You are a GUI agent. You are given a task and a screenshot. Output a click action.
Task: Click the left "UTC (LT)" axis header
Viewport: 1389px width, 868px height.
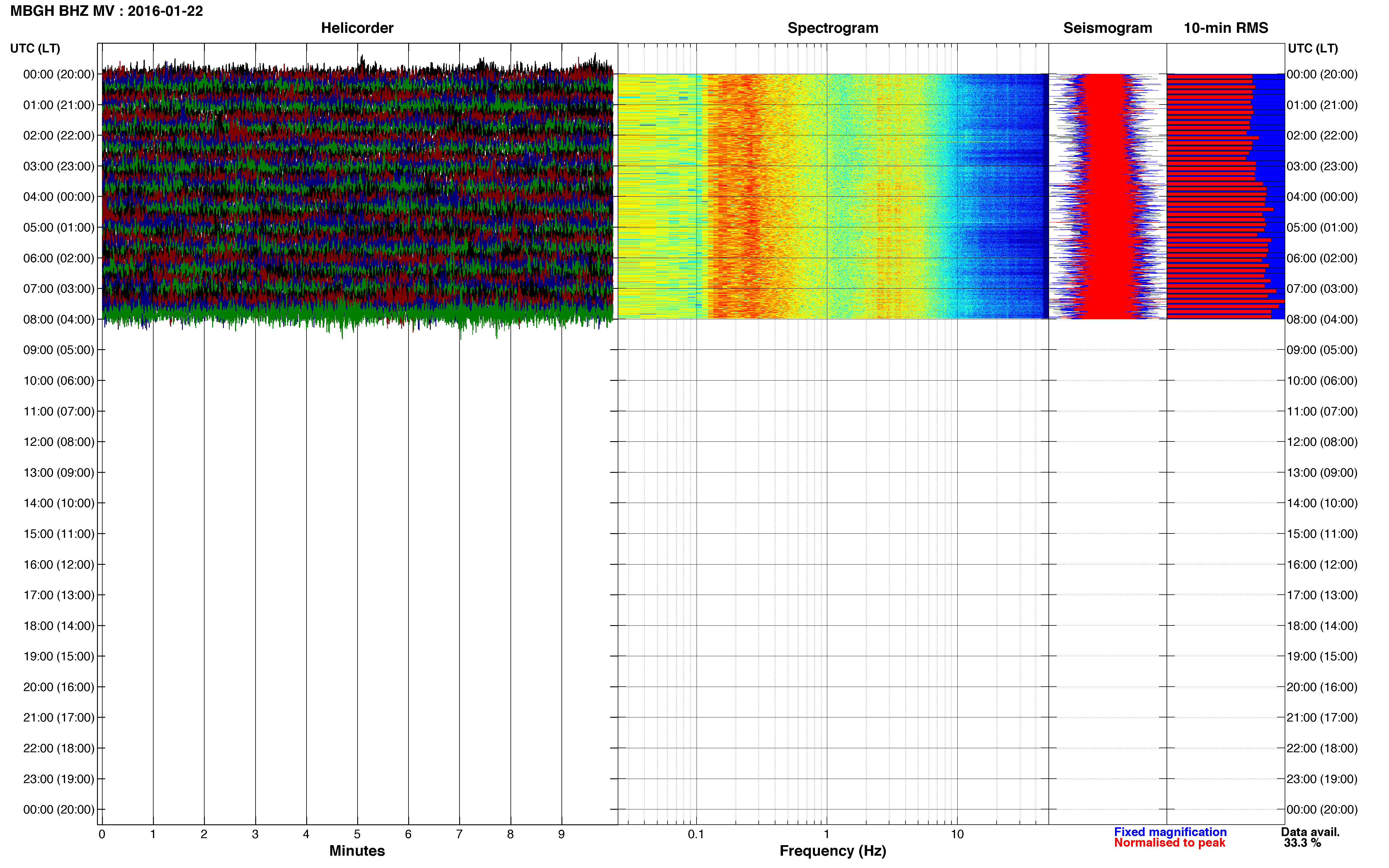click(35, 48)
